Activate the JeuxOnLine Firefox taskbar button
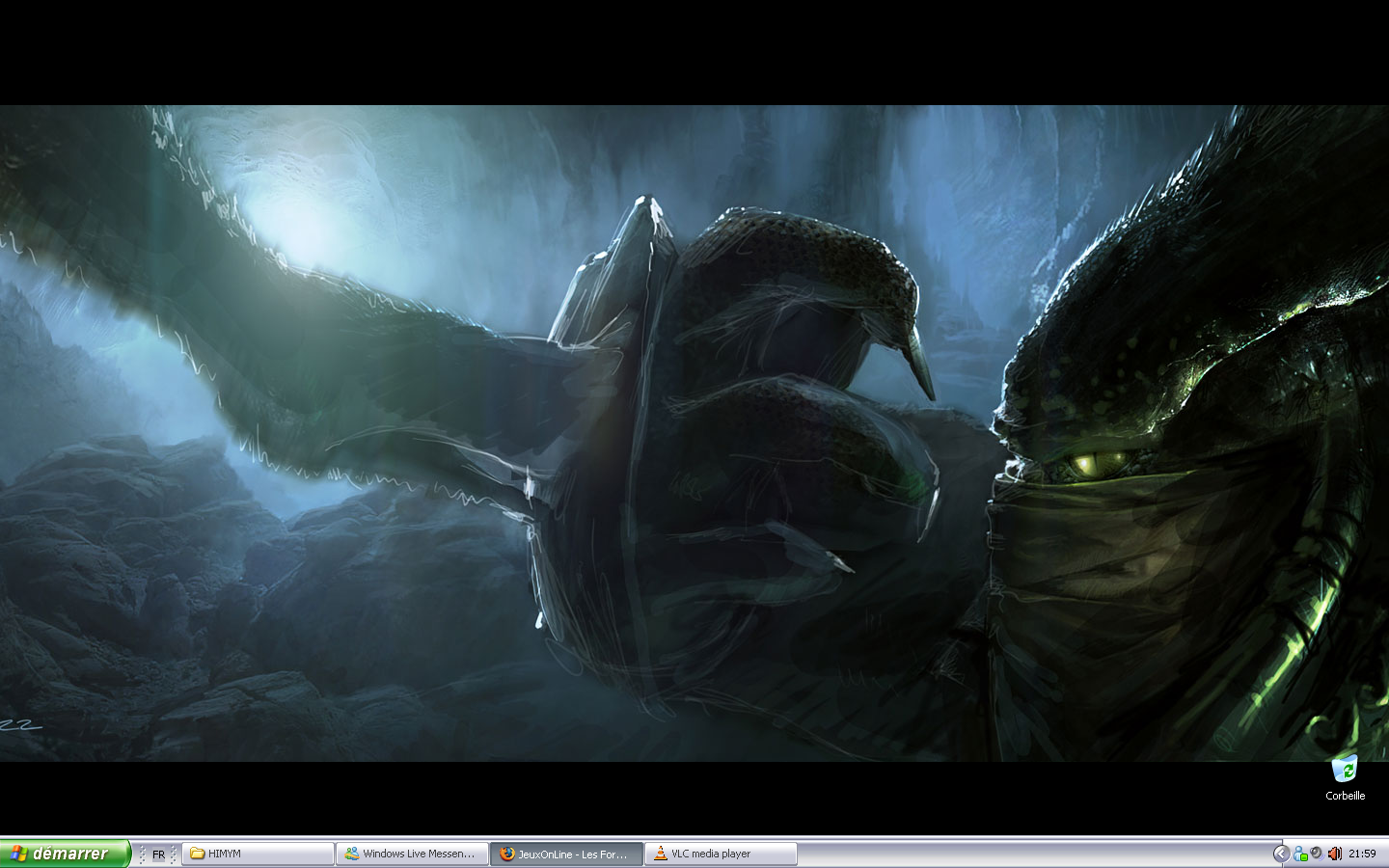Screen dimensions: 1389x868 tap(566, 854)
